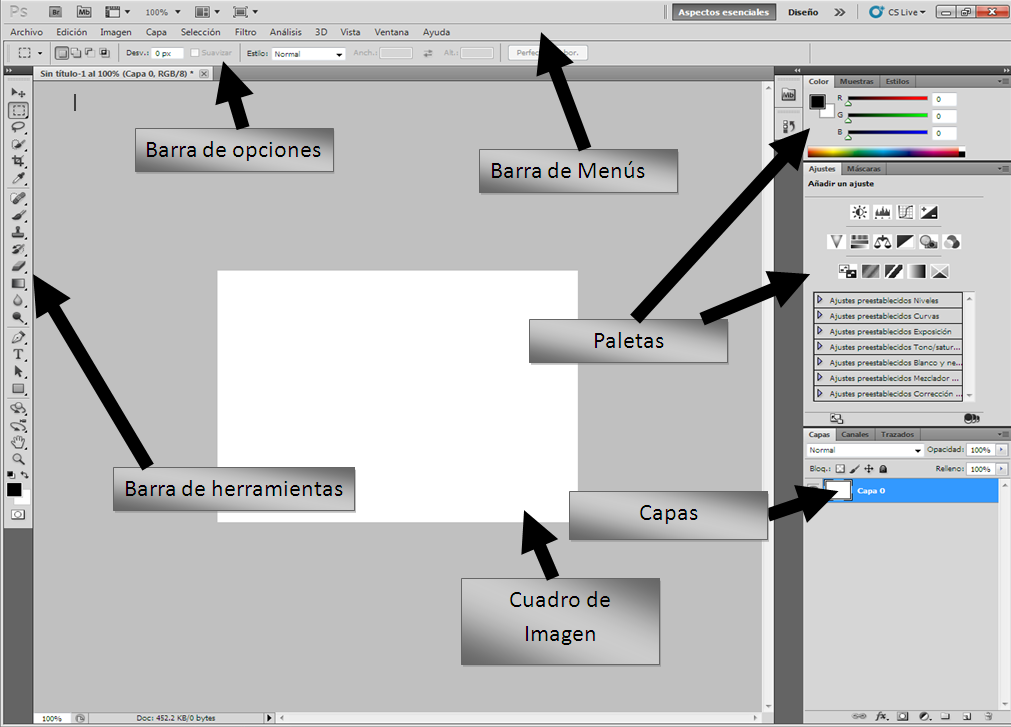The image size is (1011, 727).
Task: Click the red R slider track
Action: point(887,98)
